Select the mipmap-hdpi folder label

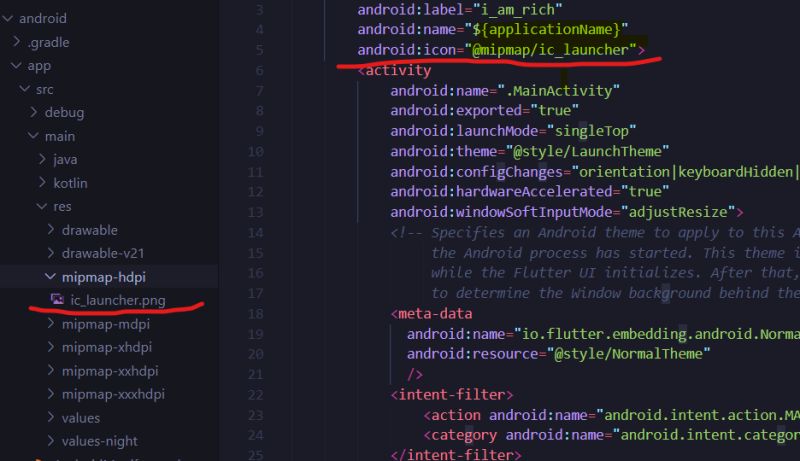(x=104, y=277)
